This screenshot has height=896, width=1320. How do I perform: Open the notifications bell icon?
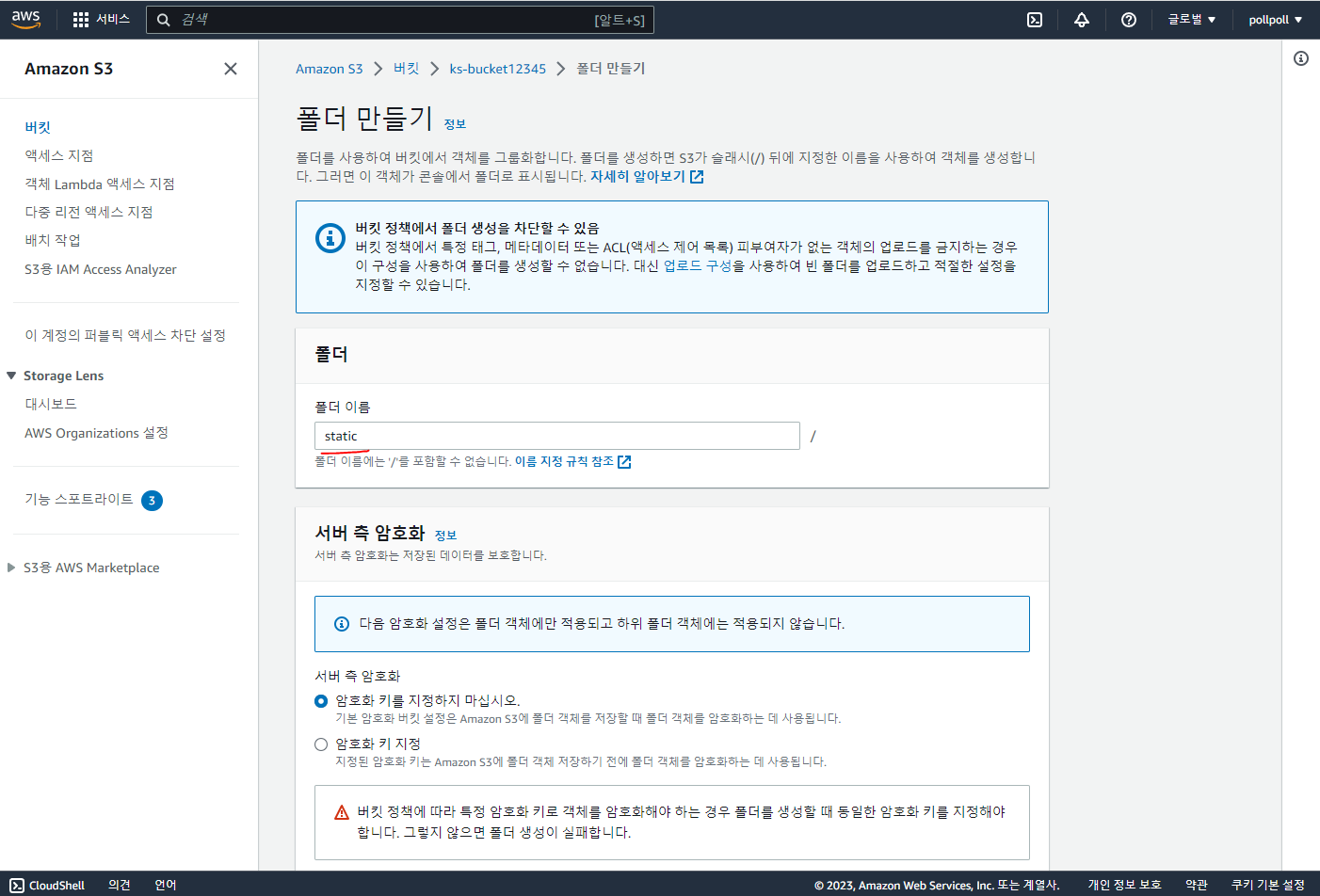1082,20
